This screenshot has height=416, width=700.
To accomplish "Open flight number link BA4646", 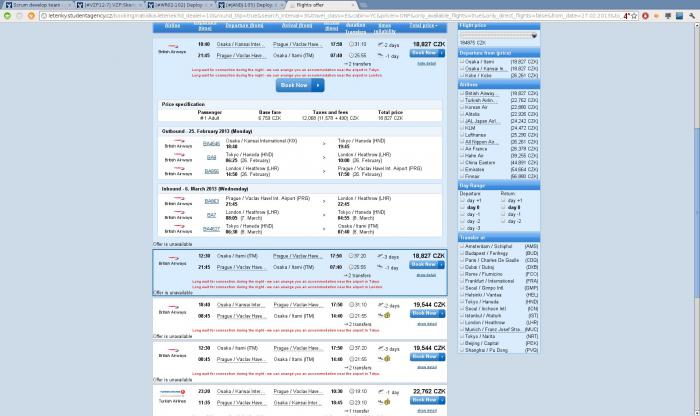I will click(211, 143).
